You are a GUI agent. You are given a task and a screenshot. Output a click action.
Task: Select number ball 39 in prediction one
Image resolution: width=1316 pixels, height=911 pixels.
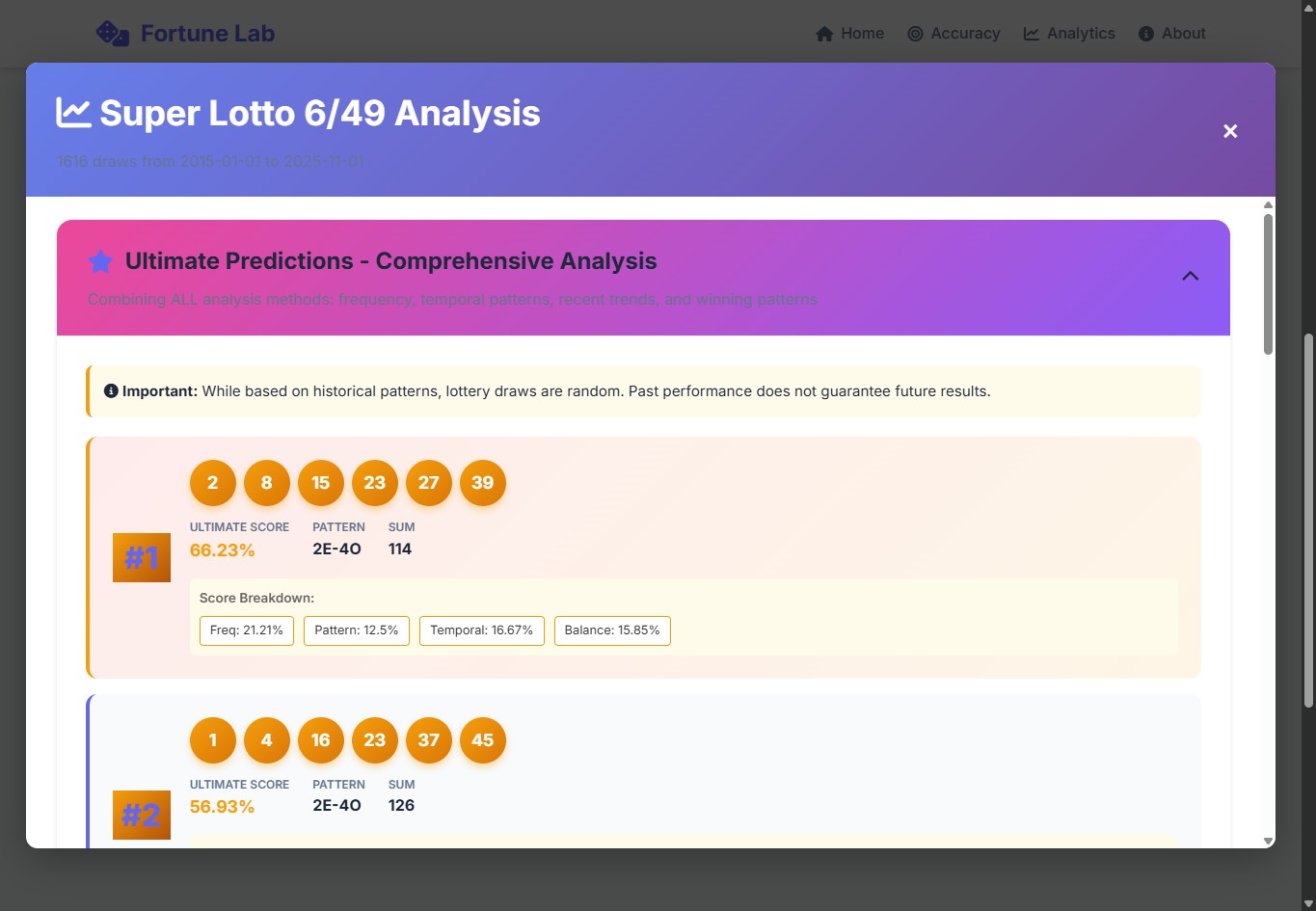[483, 483]
